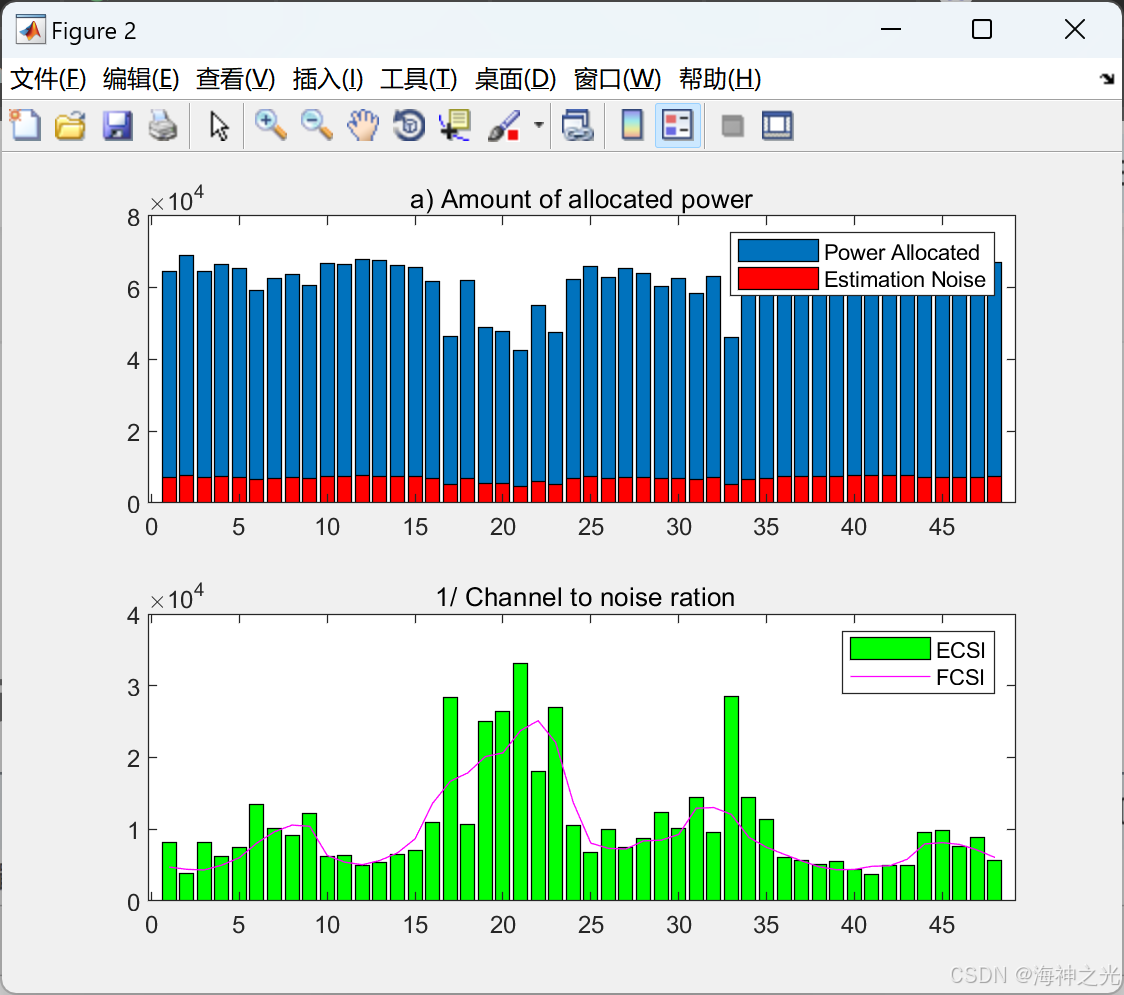Viewport: 1124px width, 995px height.
Task: Click the 'ECSI' legend label
Action: point(961,650)
